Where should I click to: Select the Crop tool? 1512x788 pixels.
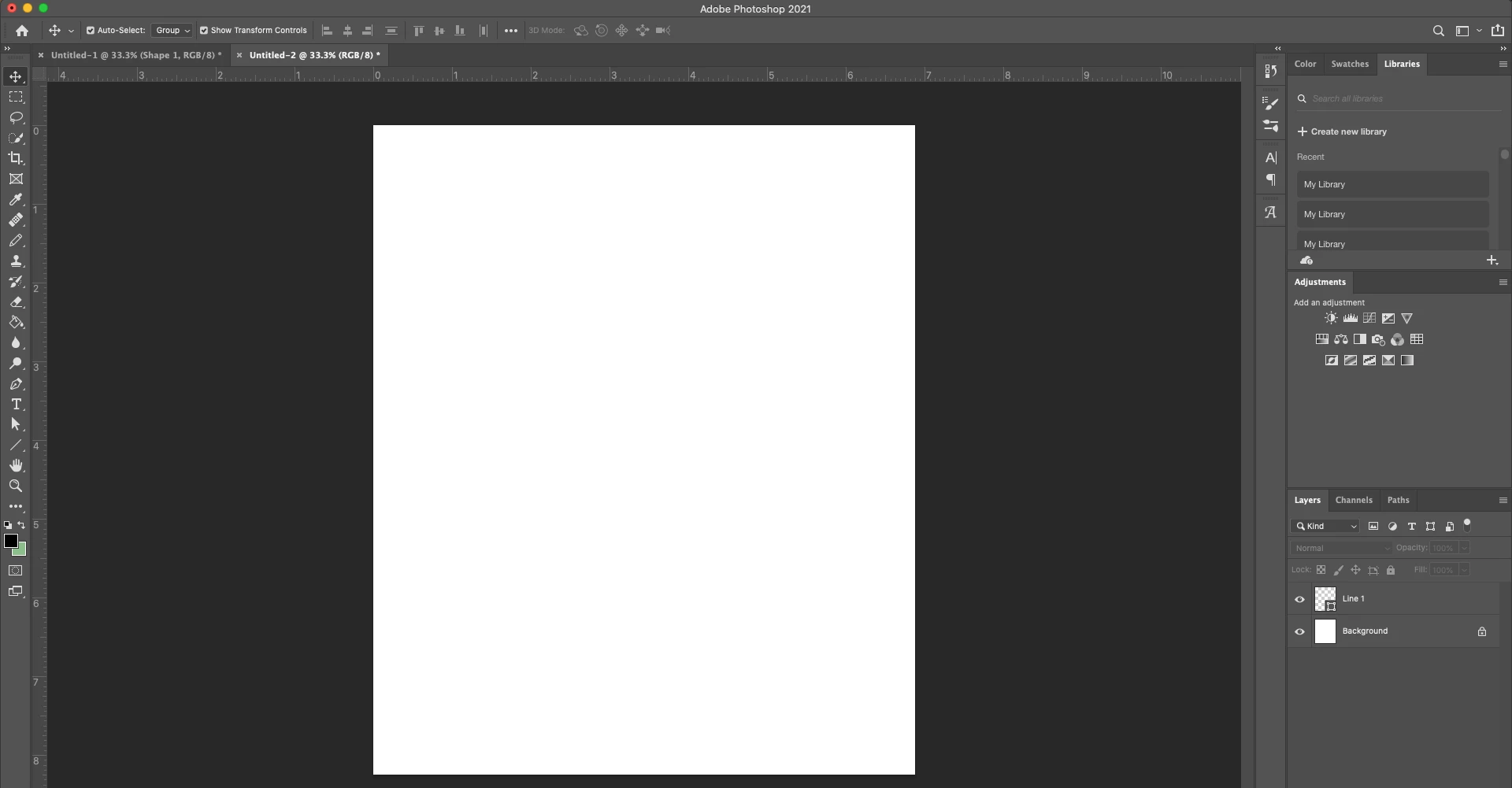[16, 158]
